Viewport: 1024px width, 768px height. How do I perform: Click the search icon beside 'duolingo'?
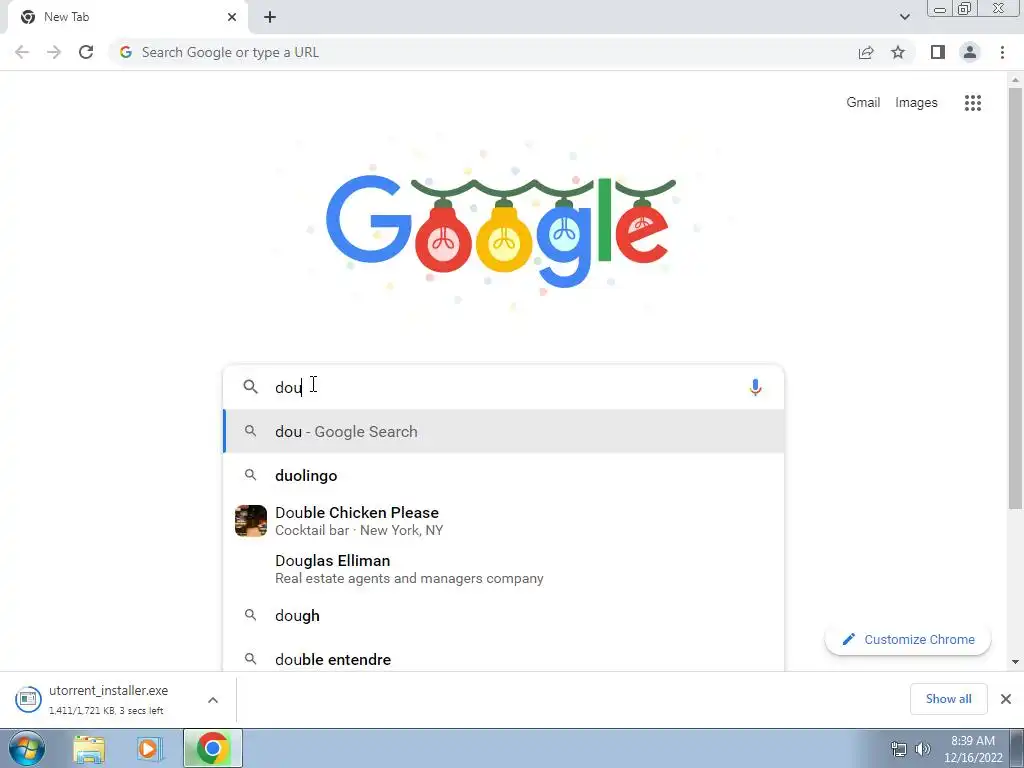coord(251,475)
